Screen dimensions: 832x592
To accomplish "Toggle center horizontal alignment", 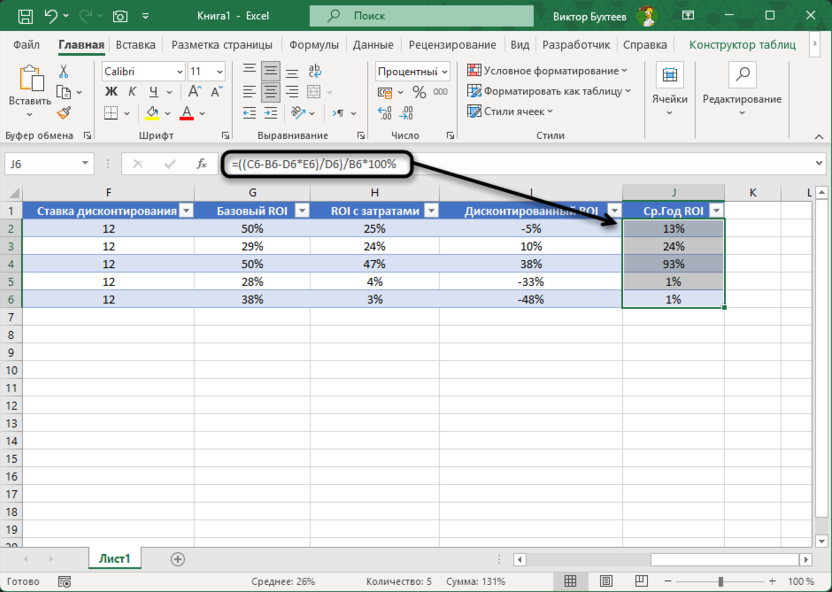I will [270, 92].
